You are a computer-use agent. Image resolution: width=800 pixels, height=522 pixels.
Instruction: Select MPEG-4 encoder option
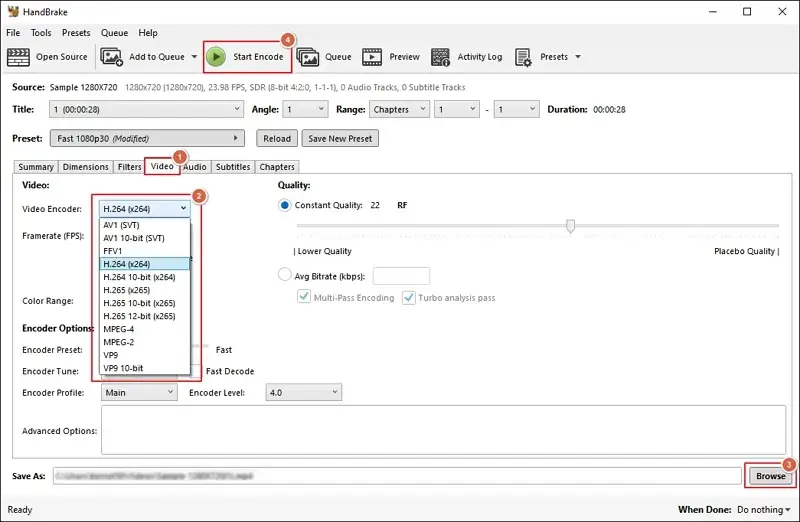point(145,329)
